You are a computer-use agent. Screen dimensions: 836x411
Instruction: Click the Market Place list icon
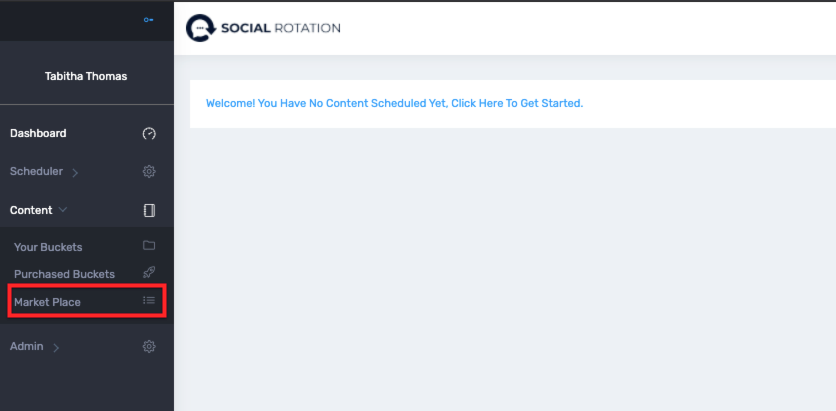(149, 301)
